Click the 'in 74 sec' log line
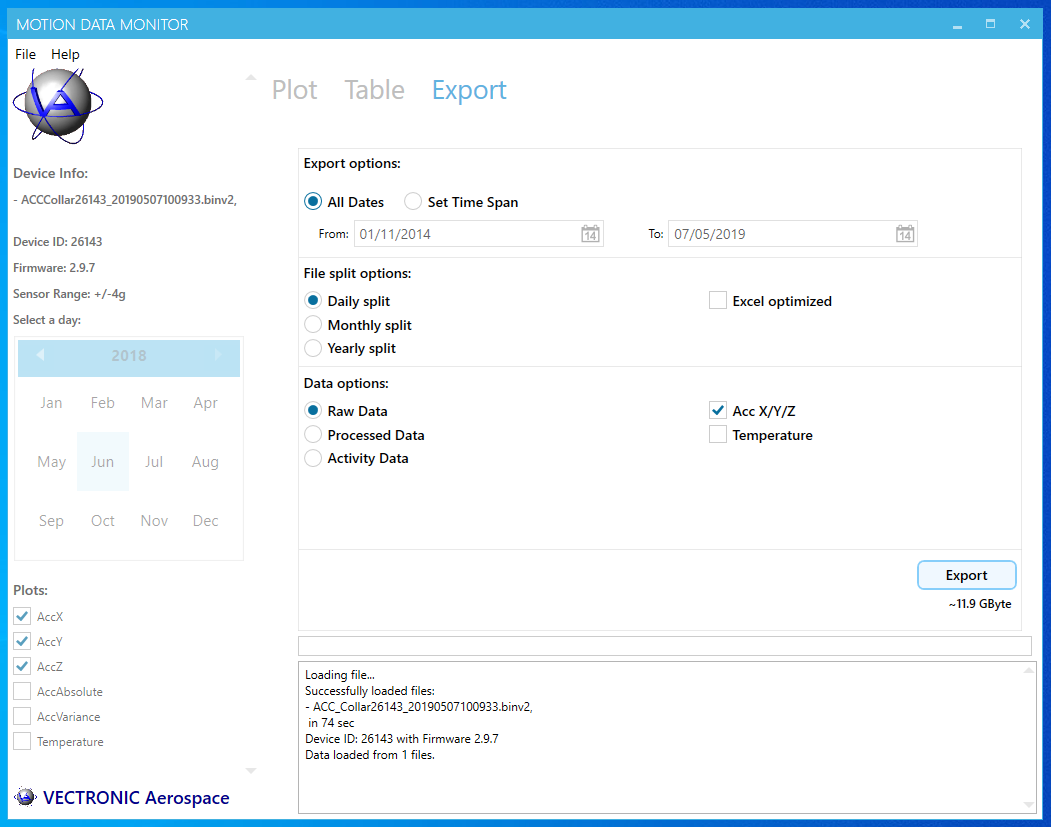 coord(331,722)
